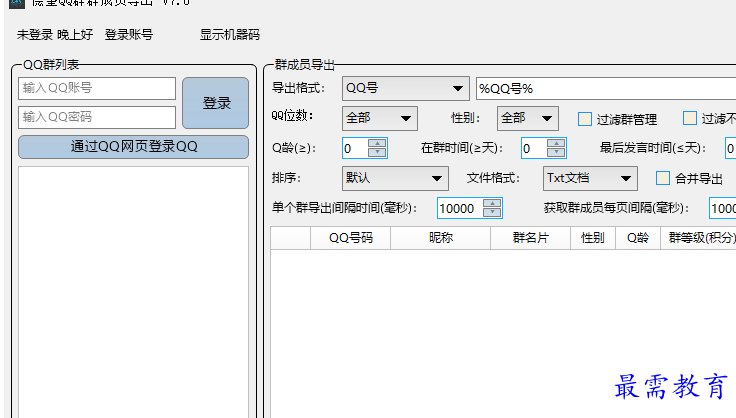This screenshot has width=736, height=418.
Task: Click the 群名片 column header
Action: click(x=530, y=238)
